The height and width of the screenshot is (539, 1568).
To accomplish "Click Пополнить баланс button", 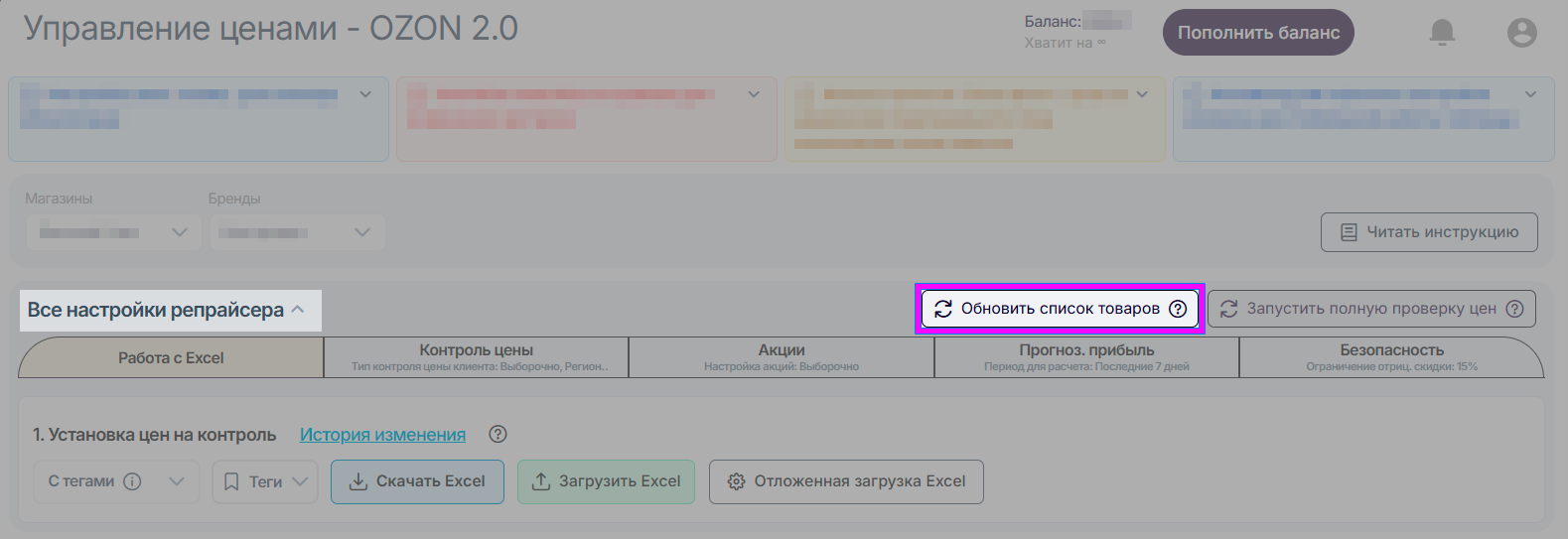I will click(x=1258, y=33).
